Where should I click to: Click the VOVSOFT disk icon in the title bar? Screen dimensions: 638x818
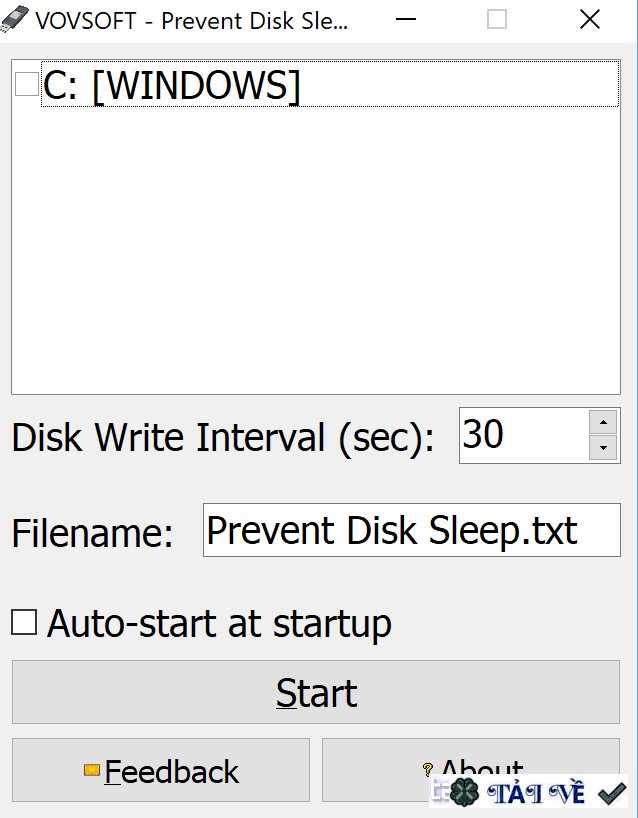16,19
